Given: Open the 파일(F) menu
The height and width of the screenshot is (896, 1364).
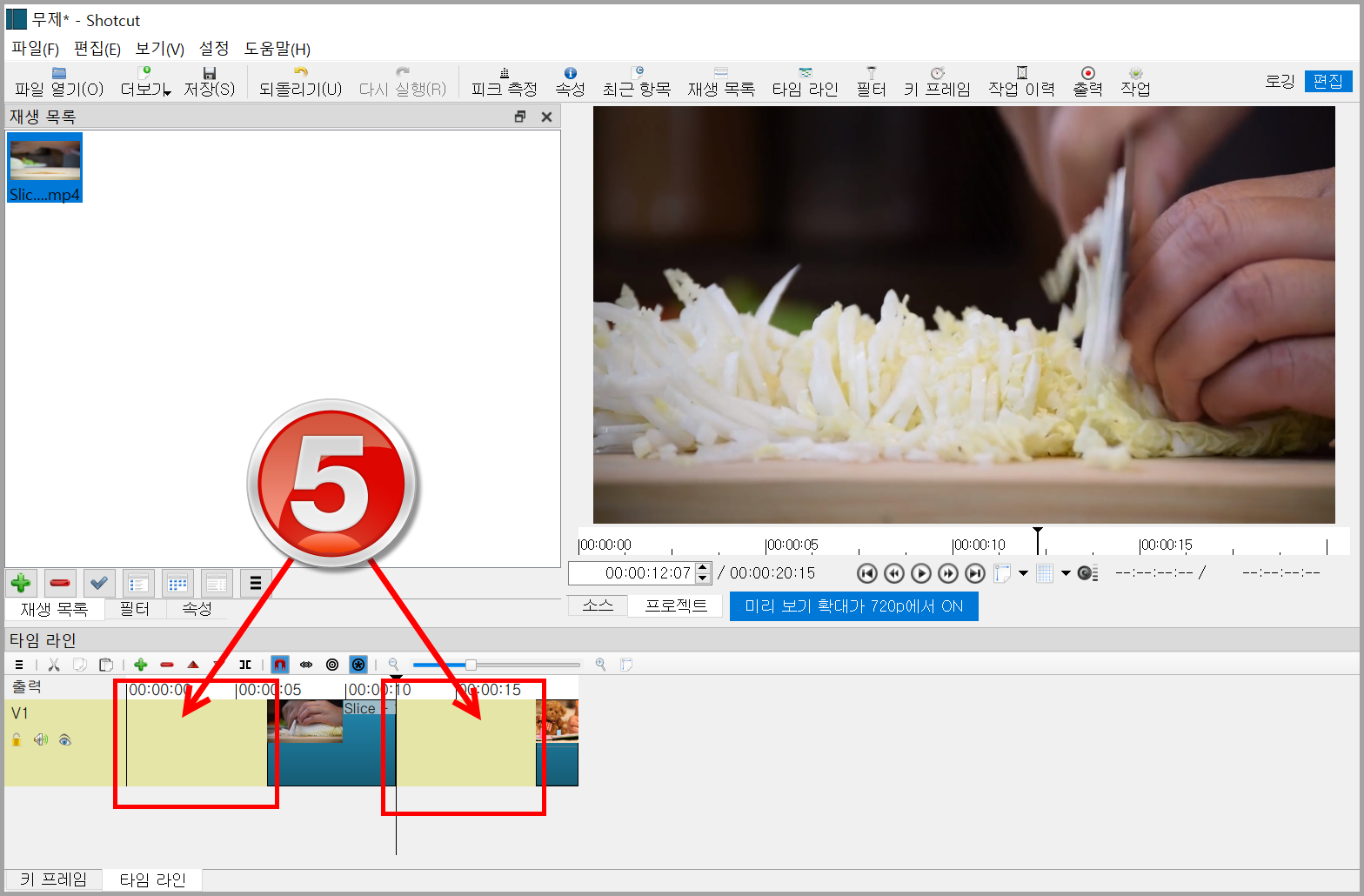Looking at the screenshot, I should [35, 49].
